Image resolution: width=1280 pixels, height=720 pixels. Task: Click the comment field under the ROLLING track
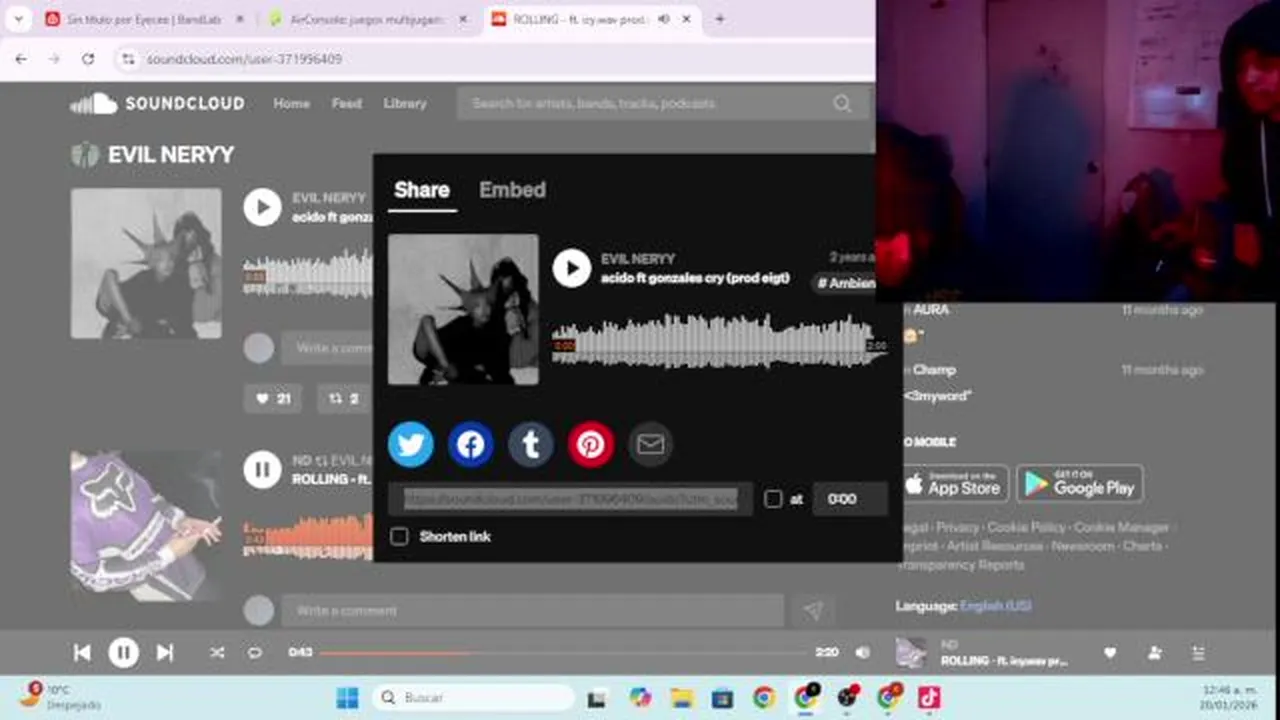click(532, 610)
